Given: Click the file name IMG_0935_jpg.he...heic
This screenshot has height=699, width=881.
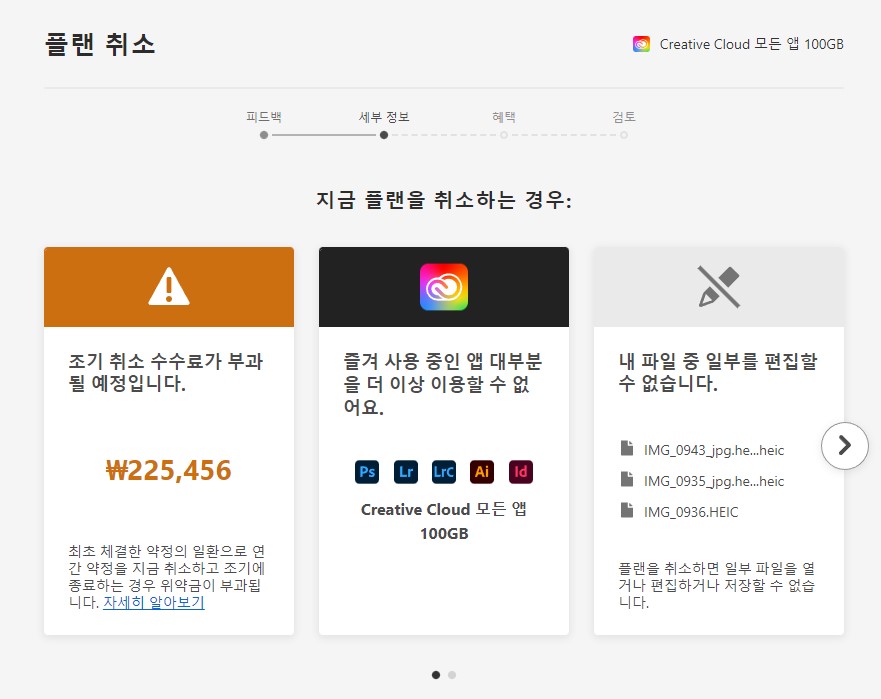Looking at the screenshot, I should pyautogui.click(x=714, y=481).
